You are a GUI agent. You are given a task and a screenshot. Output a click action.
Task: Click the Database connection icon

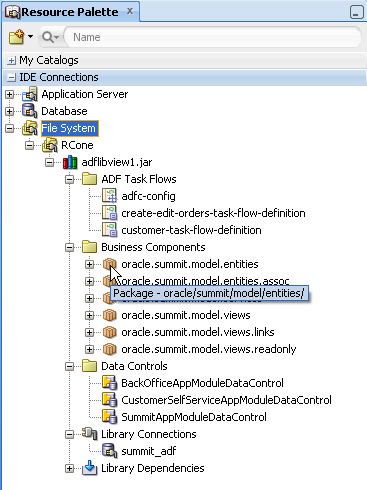(x=29, y=111)
